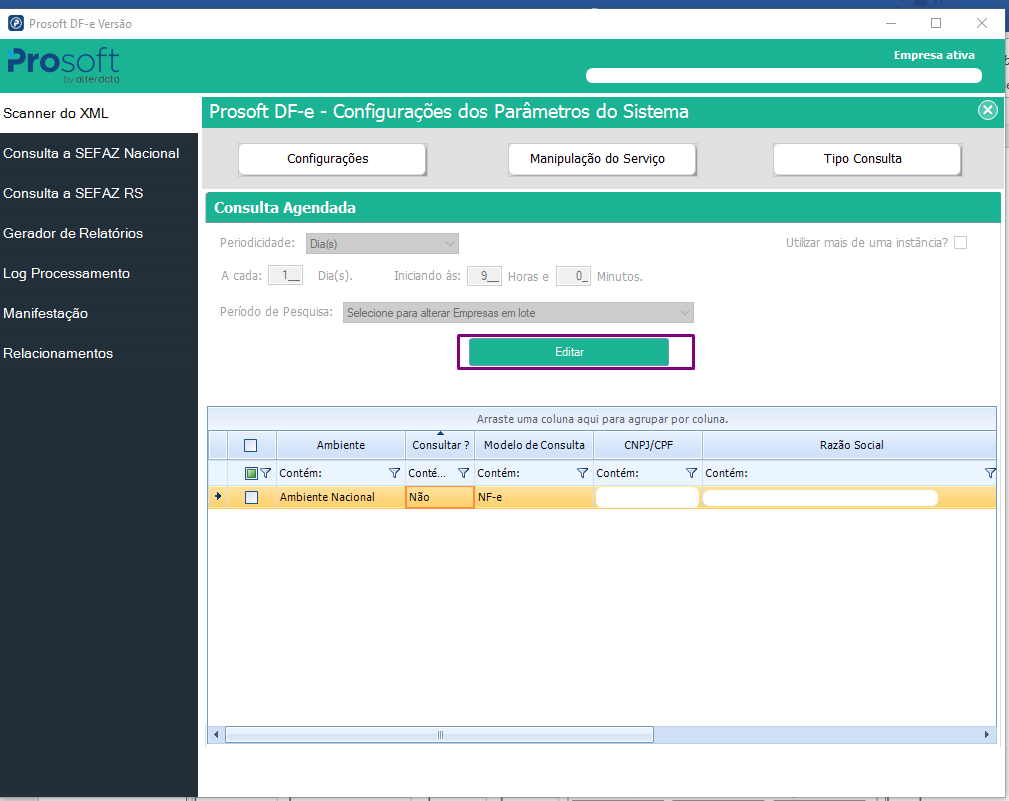Click the Prosoft app icon in title bar
The height and width of the screenshot is (801, 1009).
tap(15, 24)
